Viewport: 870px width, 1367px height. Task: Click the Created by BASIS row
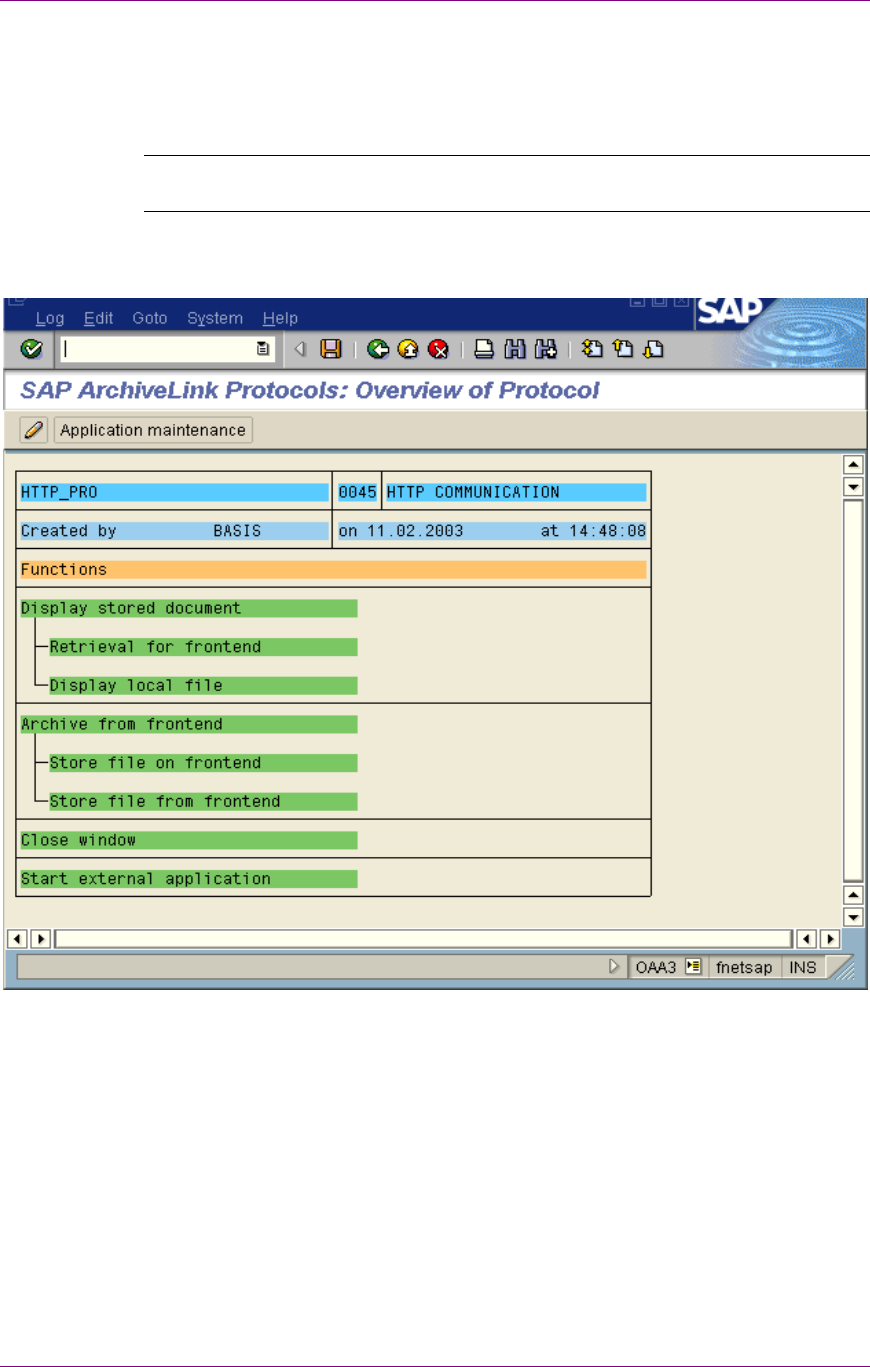[174, 531]
